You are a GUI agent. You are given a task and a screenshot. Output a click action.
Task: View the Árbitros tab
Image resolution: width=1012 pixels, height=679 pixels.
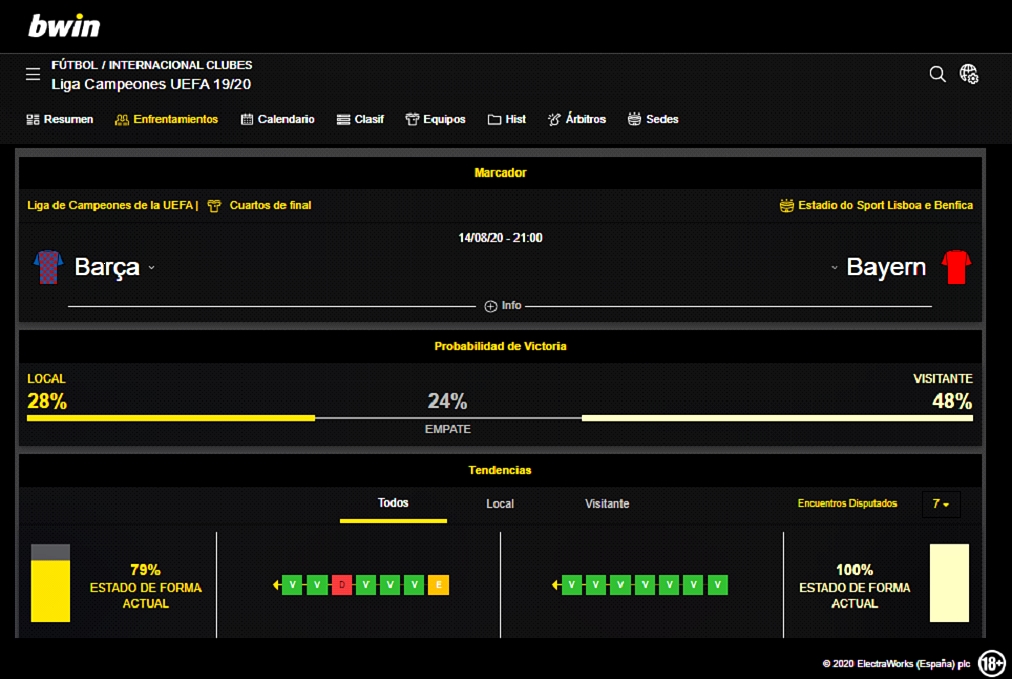(577, 119)
